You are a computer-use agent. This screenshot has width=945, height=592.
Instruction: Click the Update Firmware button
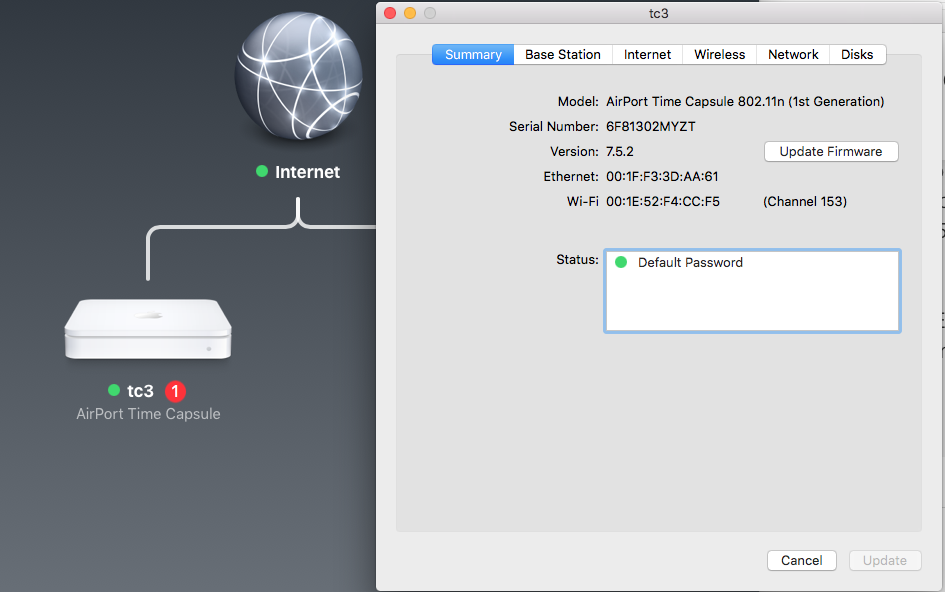pos(831,151)
